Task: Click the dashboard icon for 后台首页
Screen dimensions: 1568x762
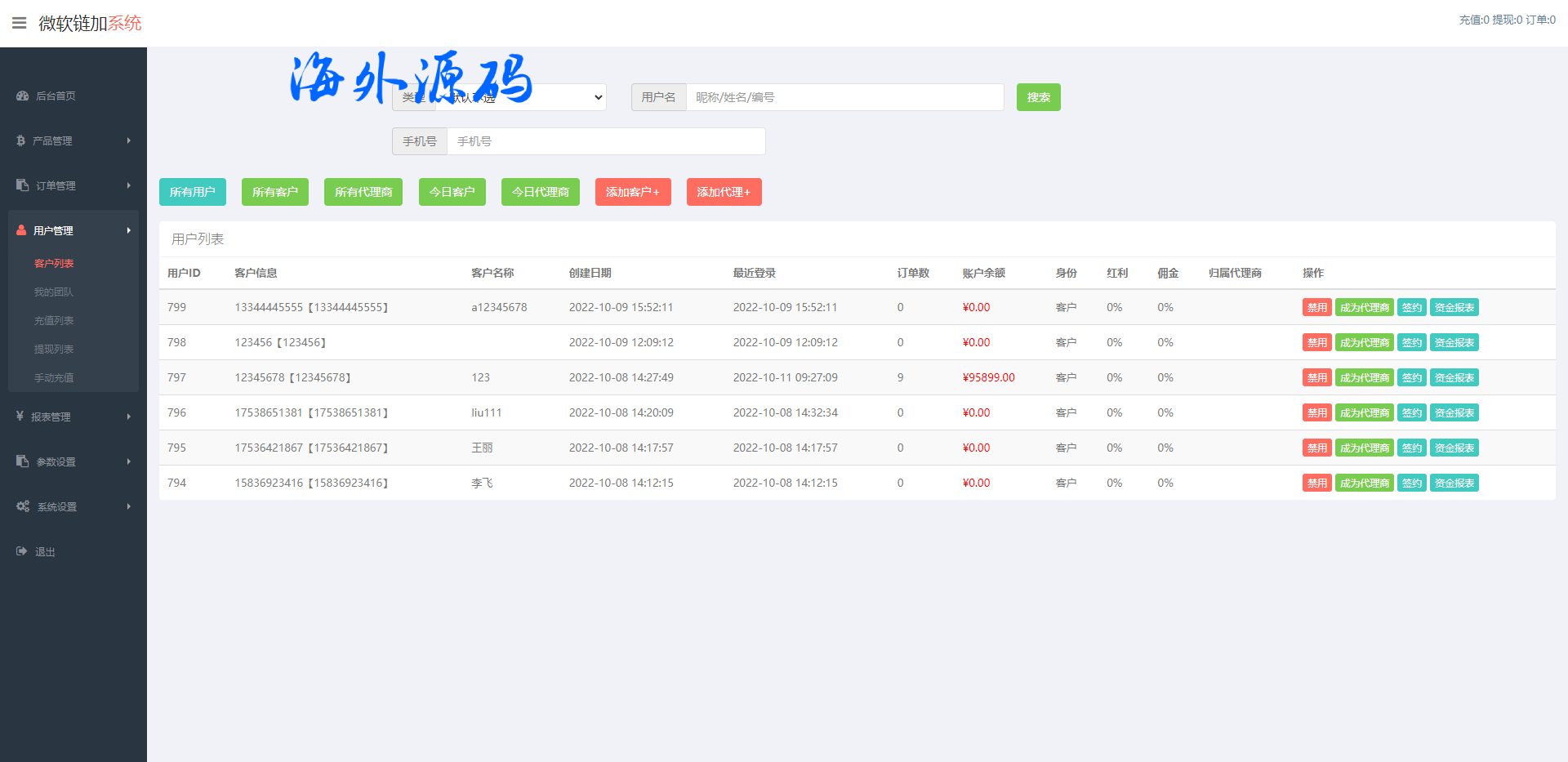Action: click(x=22, y=96)
